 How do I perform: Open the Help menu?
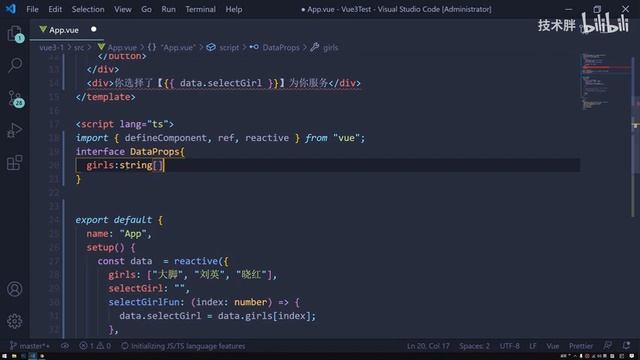click(x=233, y=9)
